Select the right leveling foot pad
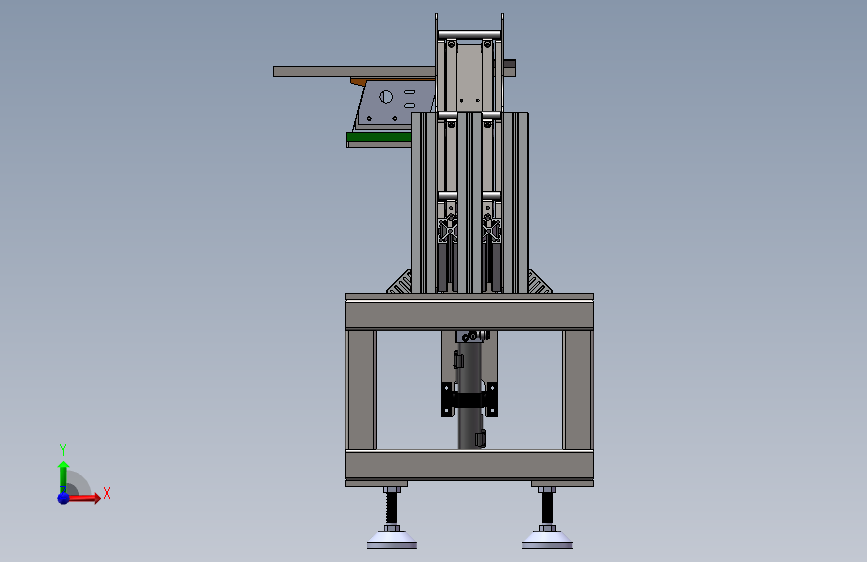This screenshot has height=562, width=867. click(547, 540)
